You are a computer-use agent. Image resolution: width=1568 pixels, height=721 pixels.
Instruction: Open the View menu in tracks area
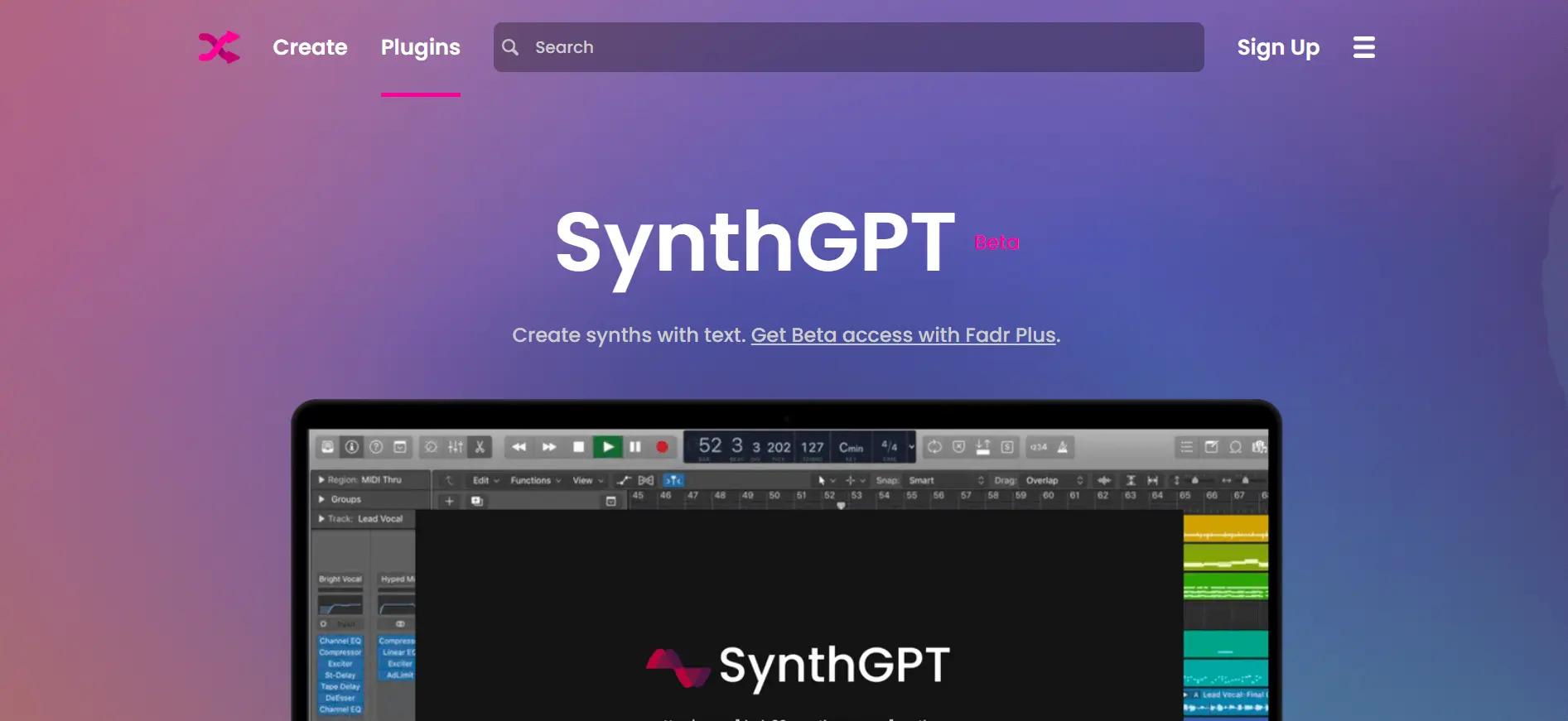click(588, 480)
